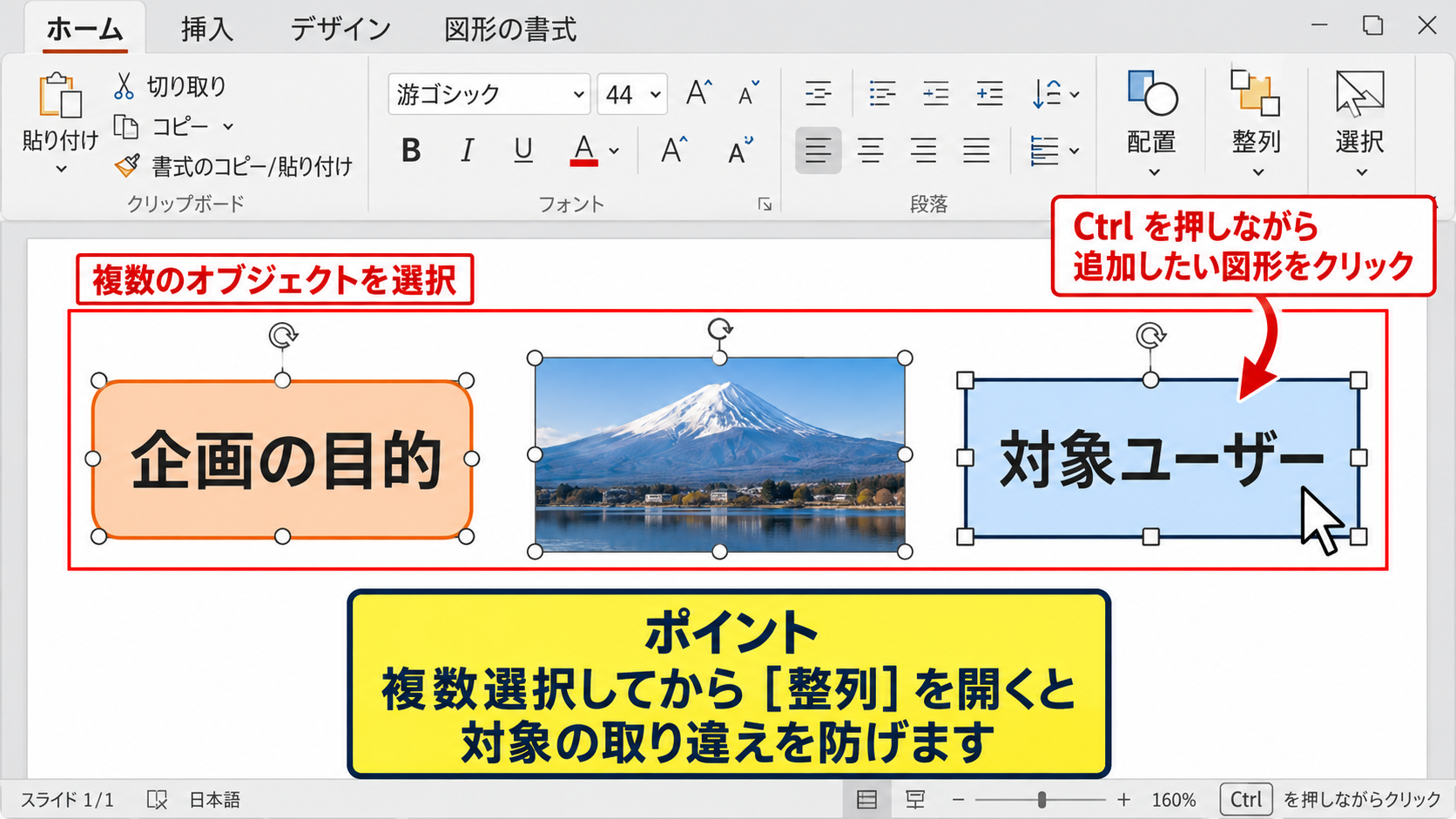Click the zoom slider handle
This screenshot has width=1456, height=819.
pos(1041,799)
